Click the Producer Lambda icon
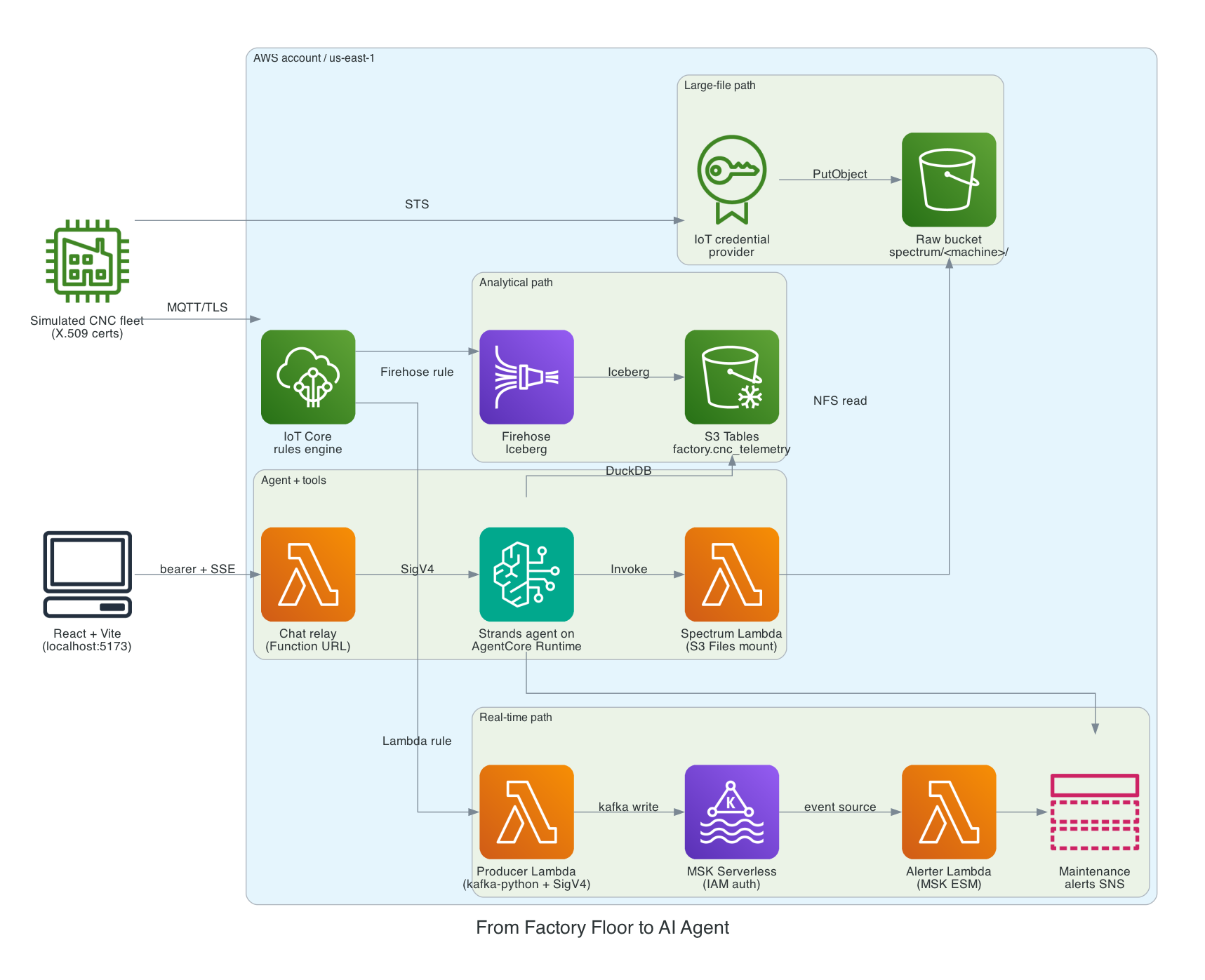 (x=526, y=812)
